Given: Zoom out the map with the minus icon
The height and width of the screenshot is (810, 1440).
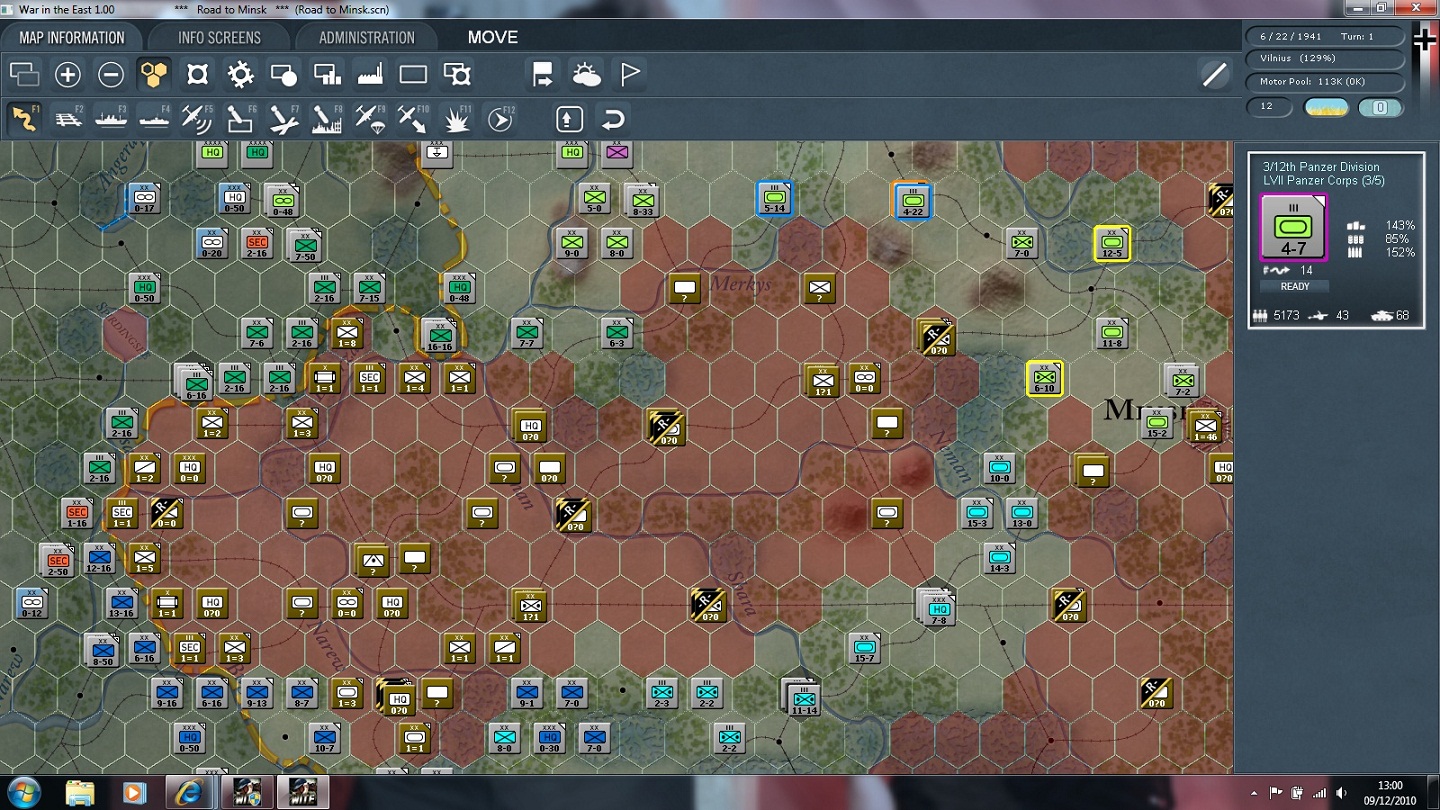Looking at the screenshot, I should pyautogui.click(x=111, y=74).
